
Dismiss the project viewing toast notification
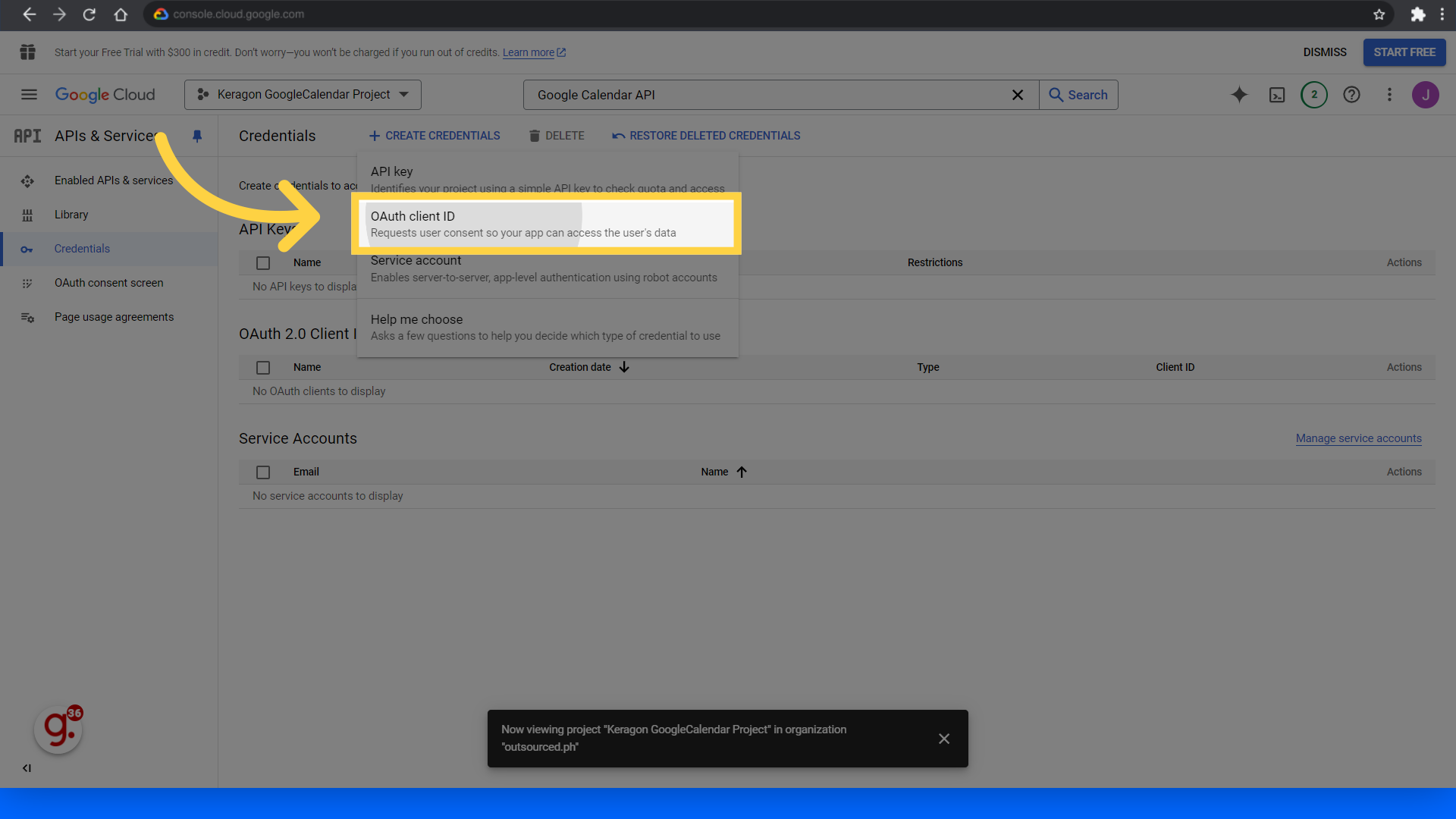point(943,738)
